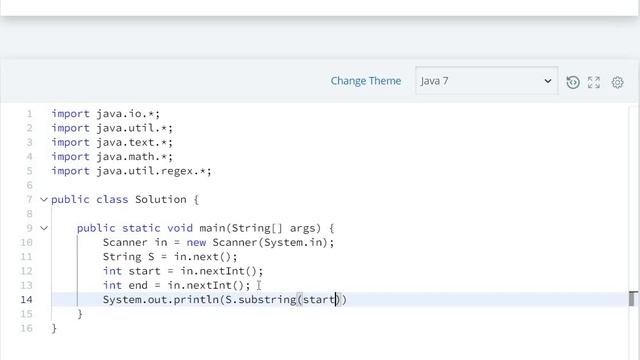This screenshot has height=360, width=640.
Task: Toggle fullscreen editor mode icon
Action: point(594,82)
